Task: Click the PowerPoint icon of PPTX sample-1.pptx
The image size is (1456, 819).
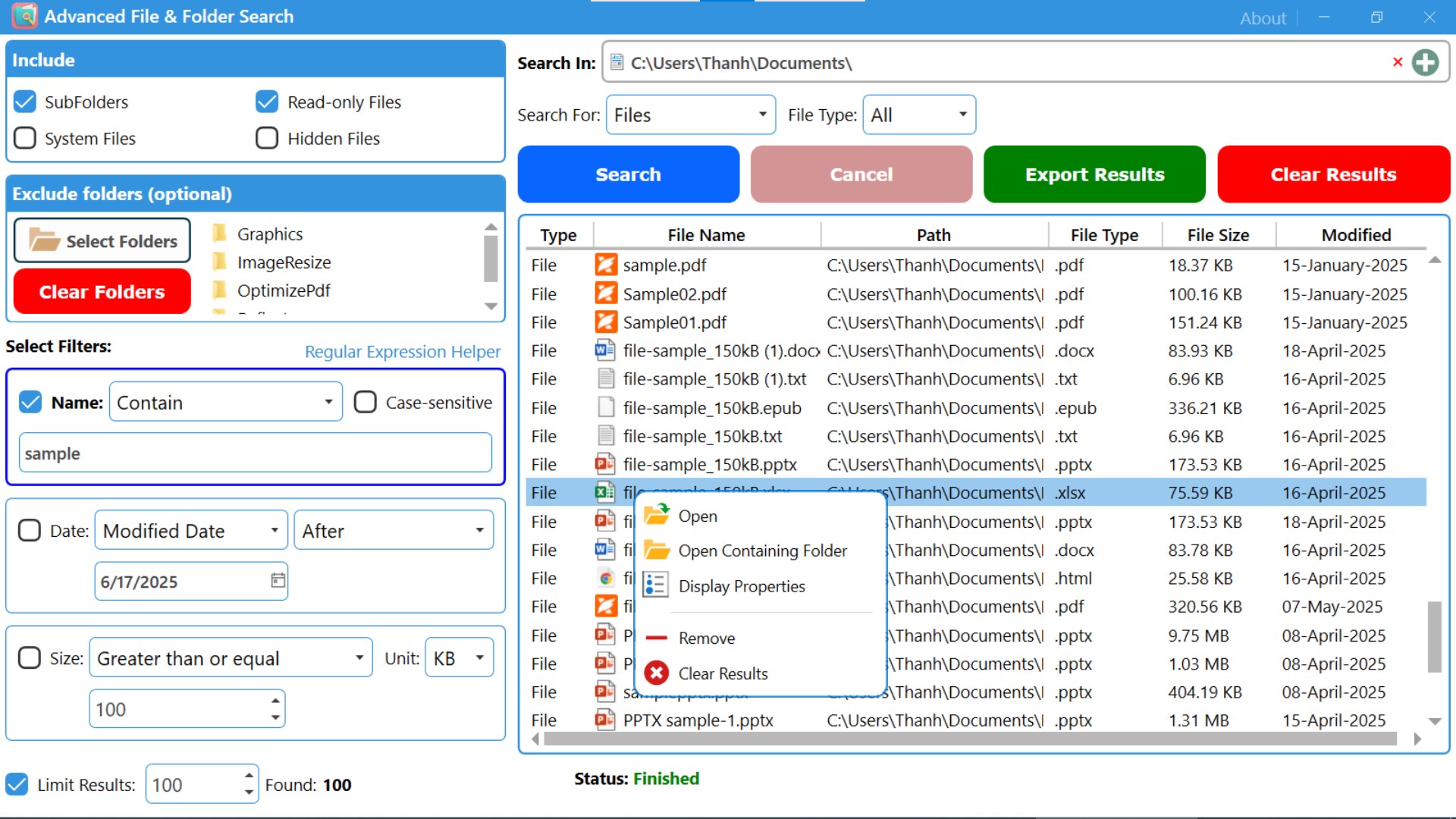Action: 605,720
